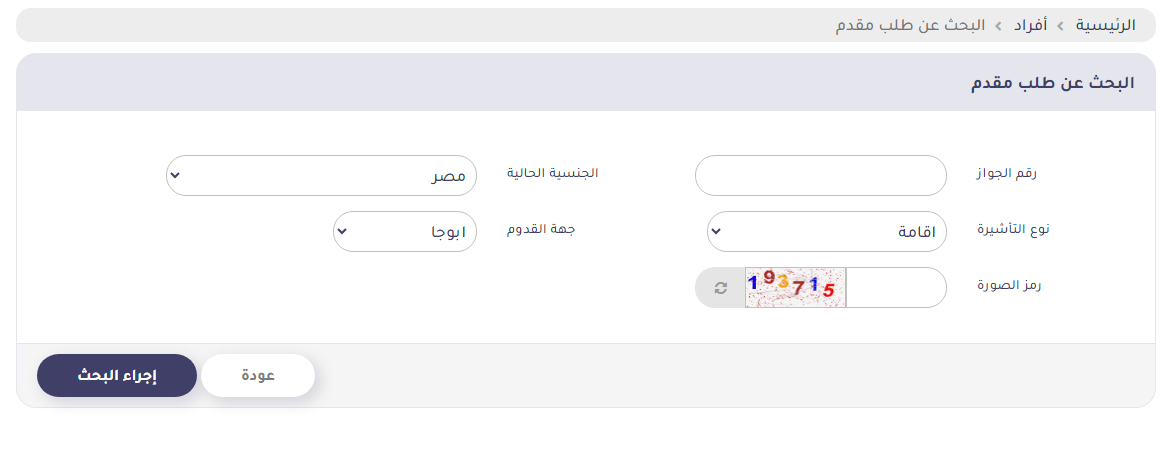Go back with the عودة button
1170x462 pixels.
258,375
